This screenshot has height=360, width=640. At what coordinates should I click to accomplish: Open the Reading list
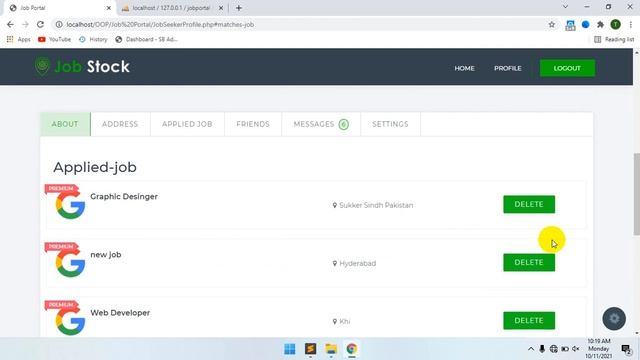(614, 39)
